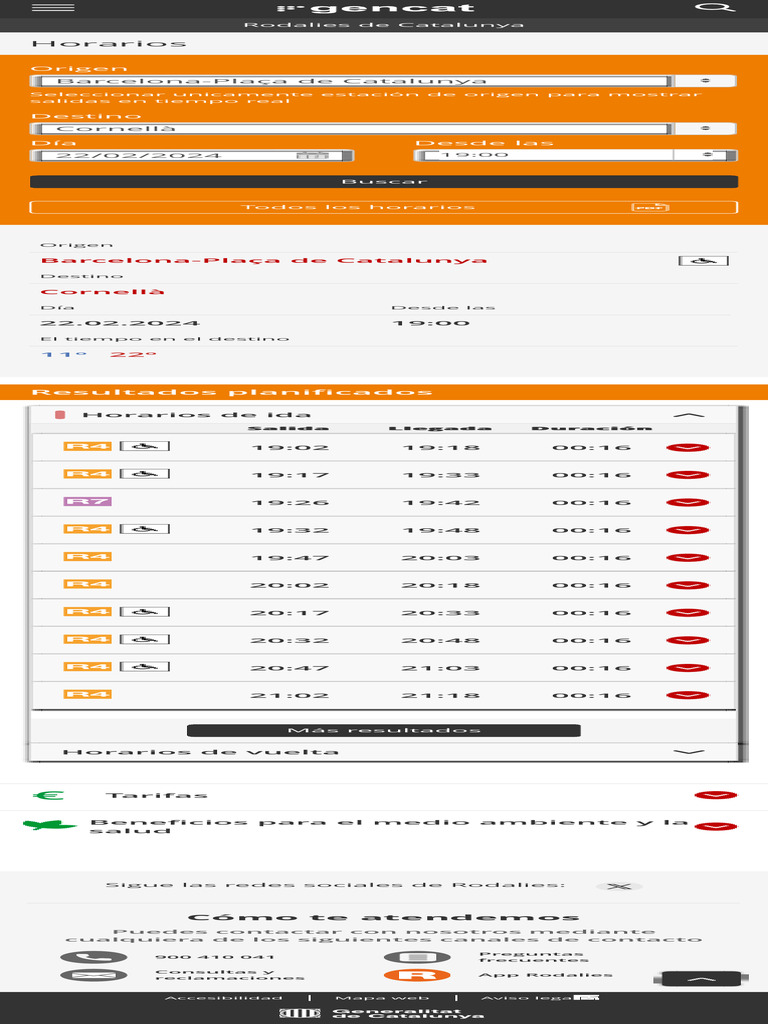Click Más resultados button
Viewport: 768px width, 1024px height.
[x=384, y=730]
